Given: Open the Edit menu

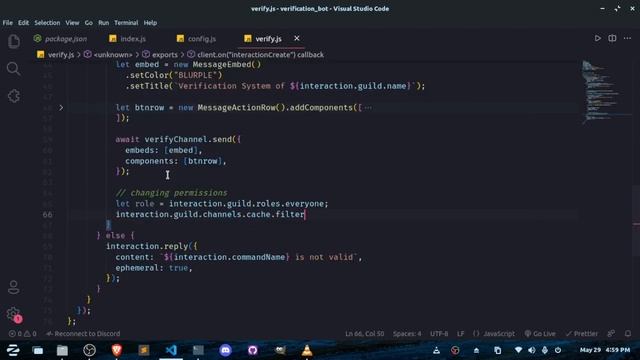Looking at the screenshot, I should 23,23.
